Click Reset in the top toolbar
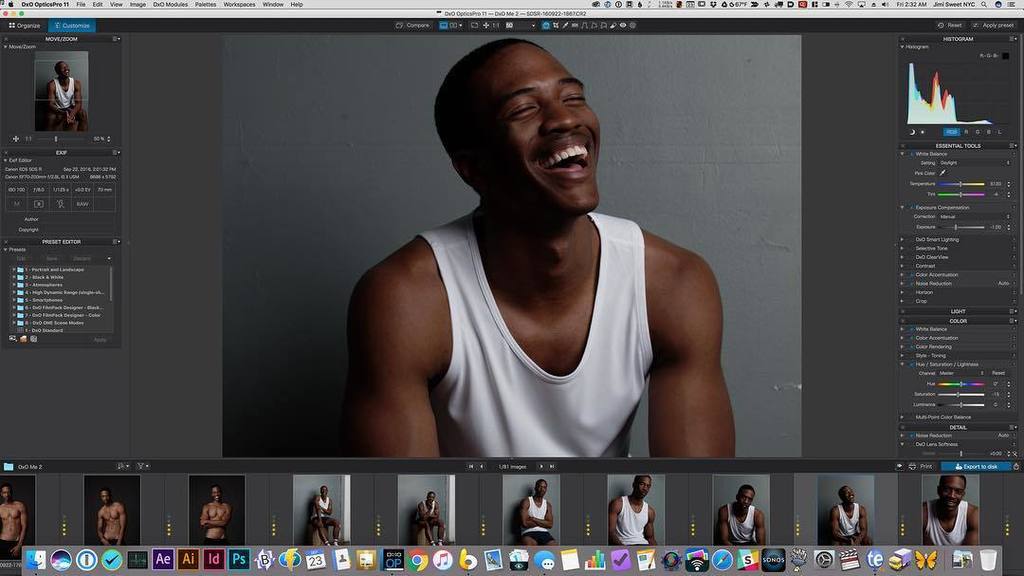1024x576 pixels. (950, 25)
